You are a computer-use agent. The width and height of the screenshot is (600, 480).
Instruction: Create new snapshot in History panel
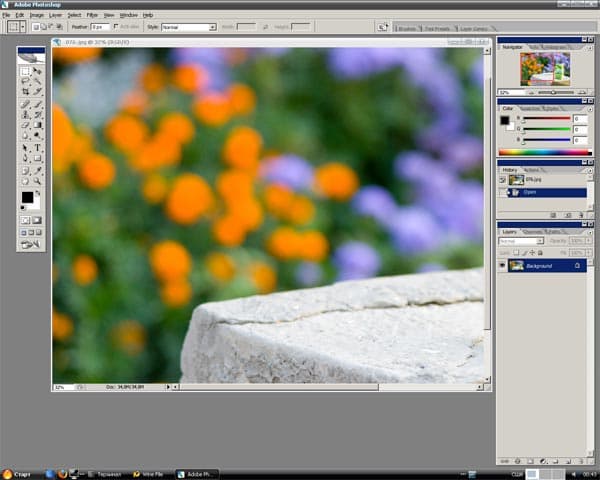568,215
